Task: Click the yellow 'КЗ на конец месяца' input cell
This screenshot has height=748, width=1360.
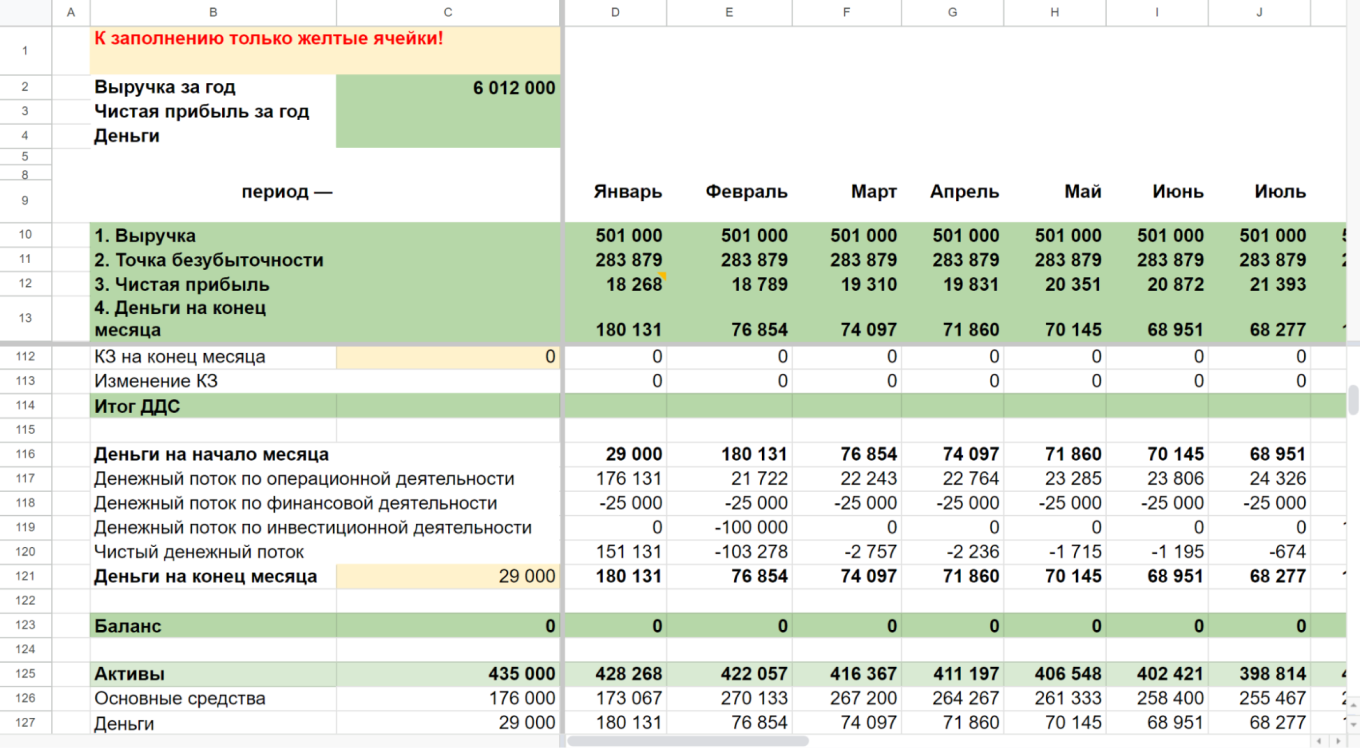Action: [448, 357]
